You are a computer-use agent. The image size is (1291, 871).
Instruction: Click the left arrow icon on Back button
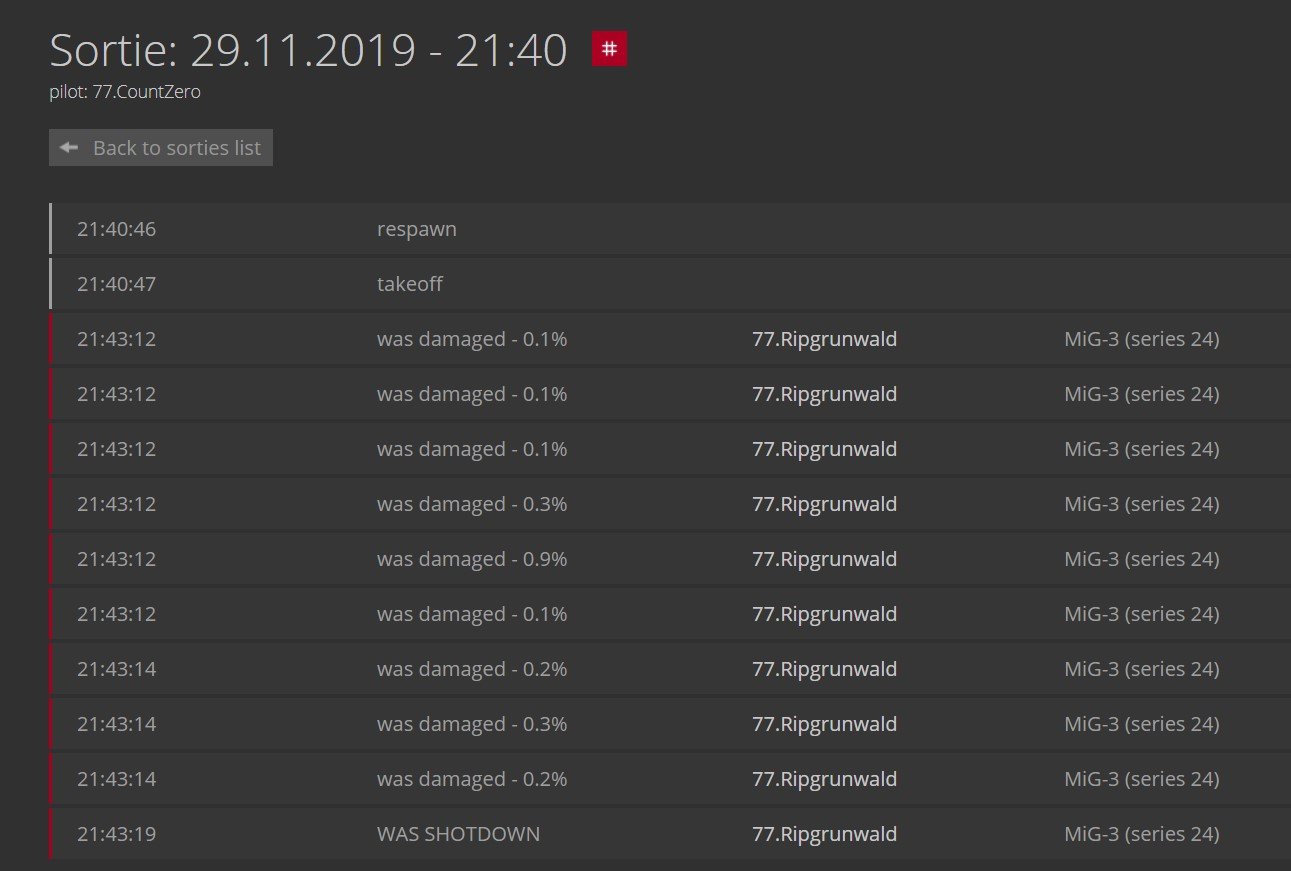click(x=69, y=148)
